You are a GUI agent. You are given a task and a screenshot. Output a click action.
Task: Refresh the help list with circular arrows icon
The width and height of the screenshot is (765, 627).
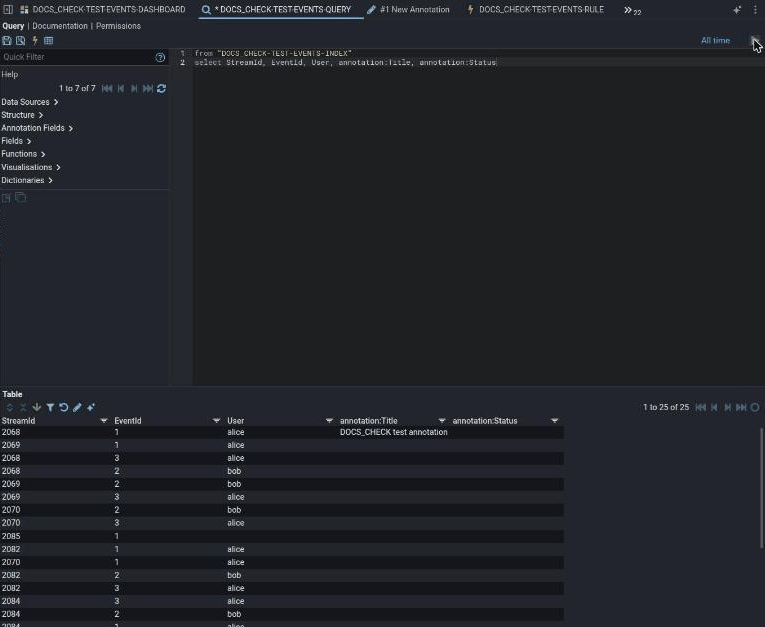tap(161, 88)
